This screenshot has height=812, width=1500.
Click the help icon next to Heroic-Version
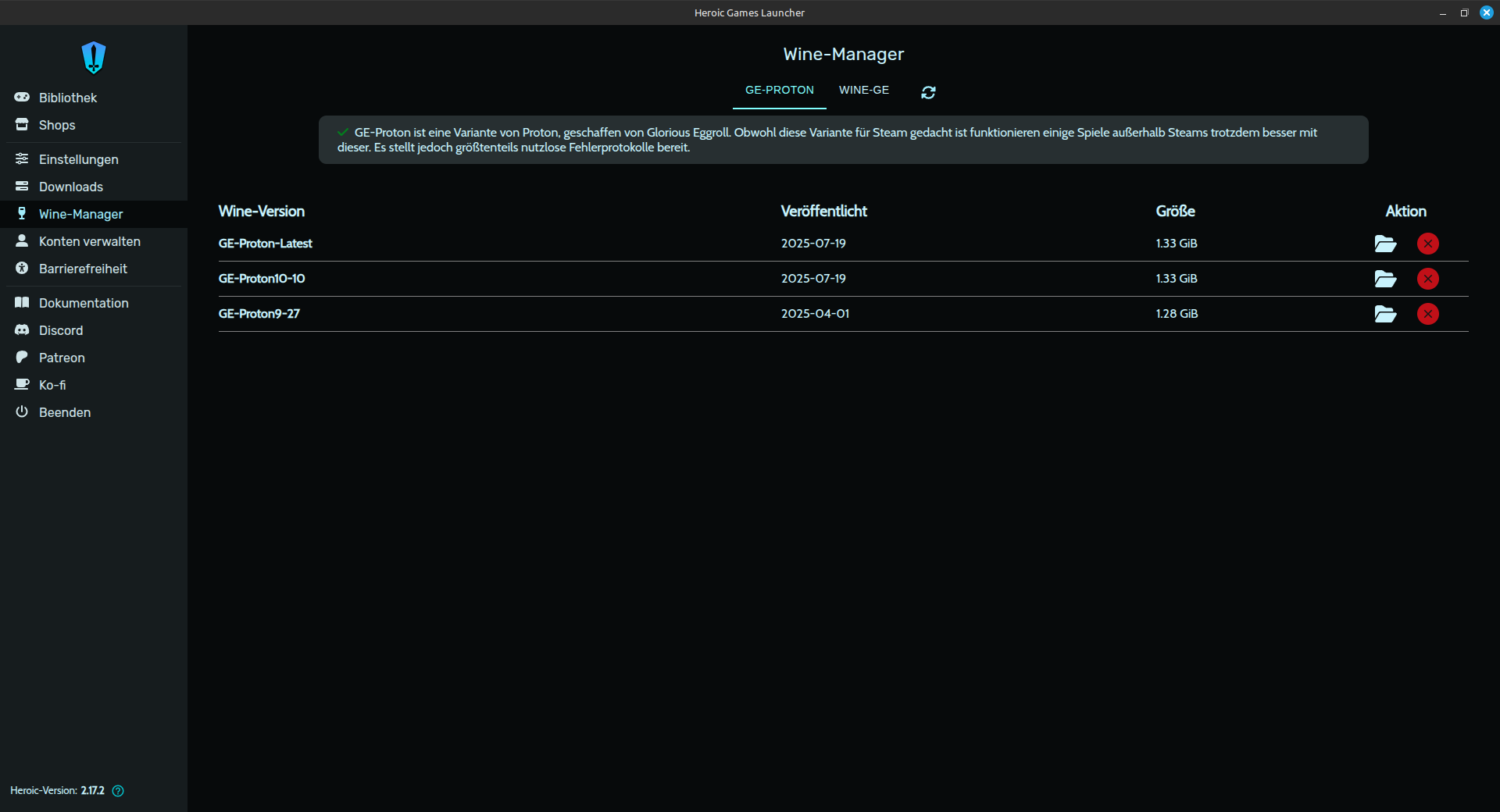118,791
